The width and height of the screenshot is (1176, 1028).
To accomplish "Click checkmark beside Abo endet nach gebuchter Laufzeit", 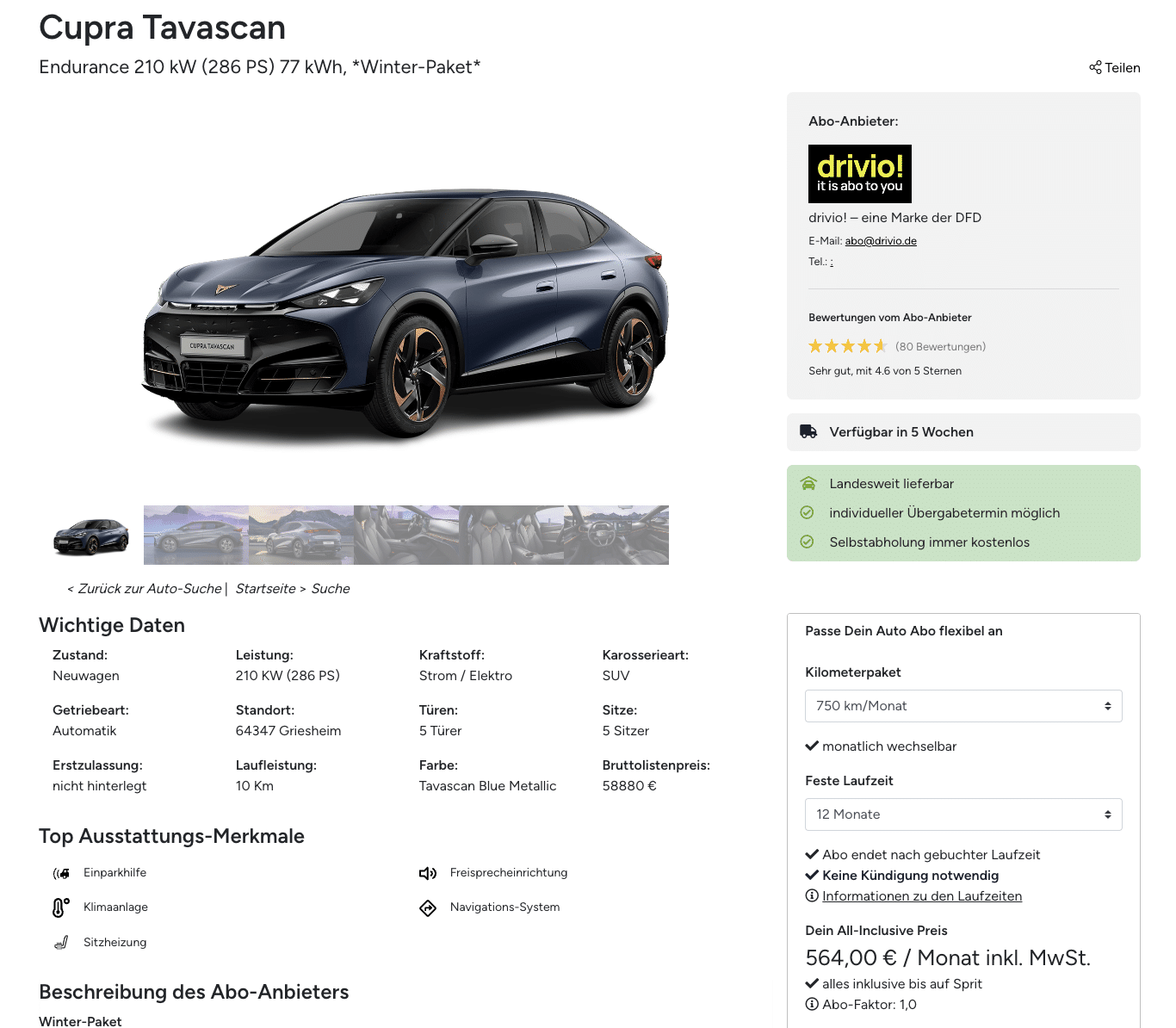I will point(812,855).
